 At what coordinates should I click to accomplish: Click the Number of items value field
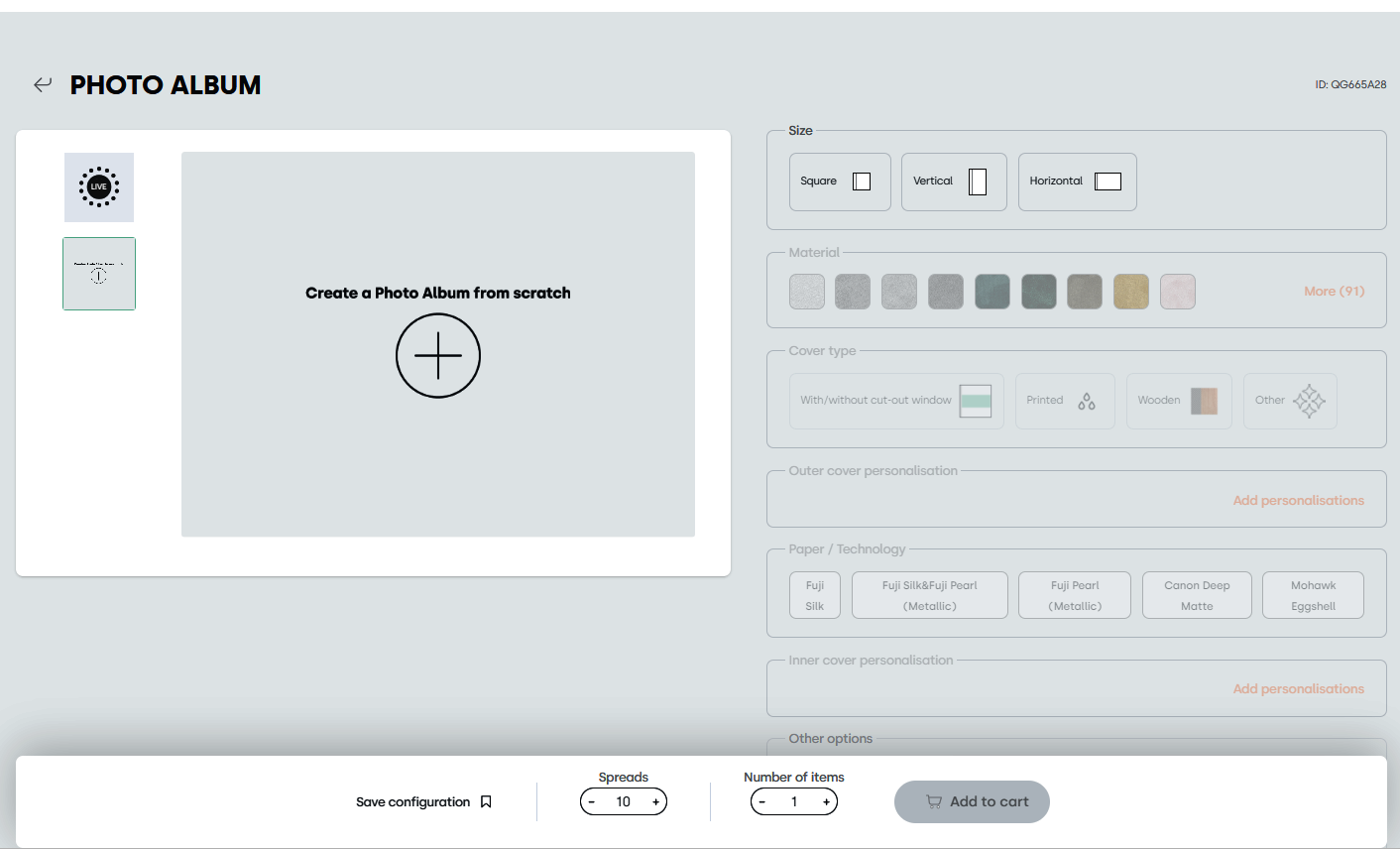tap(794, 801)
